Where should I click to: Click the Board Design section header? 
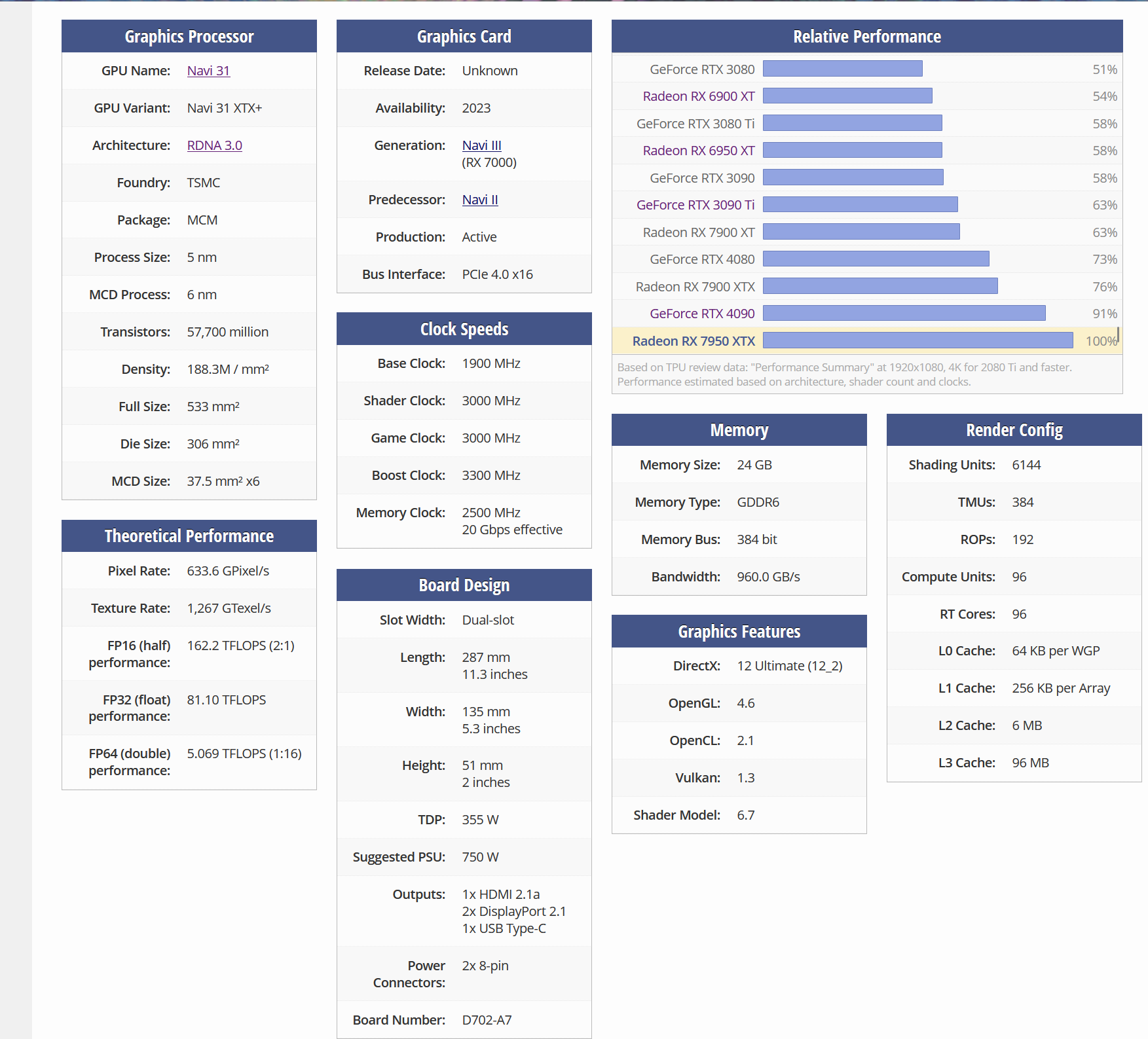(464, 585)
